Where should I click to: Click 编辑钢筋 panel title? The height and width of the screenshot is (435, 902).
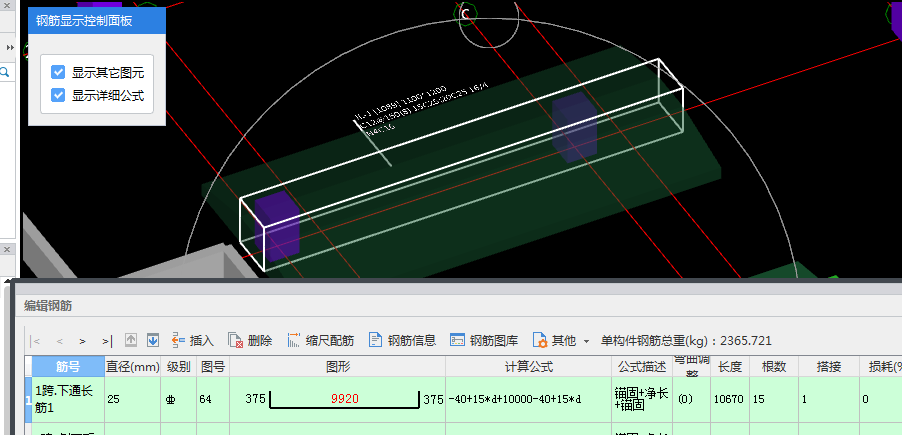tap(48, 306)
